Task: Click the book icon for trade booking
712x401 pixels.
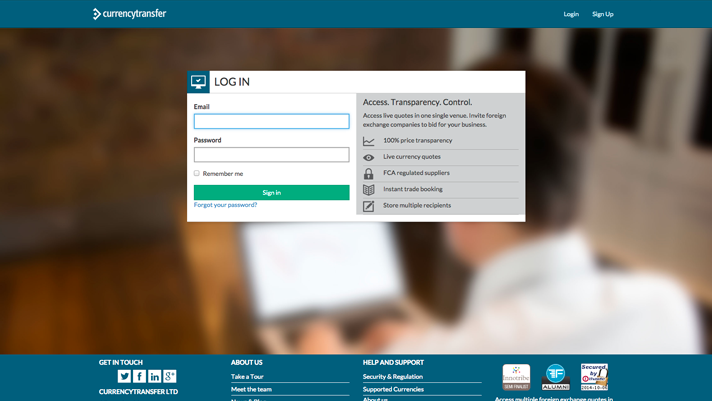Action: 368,189
